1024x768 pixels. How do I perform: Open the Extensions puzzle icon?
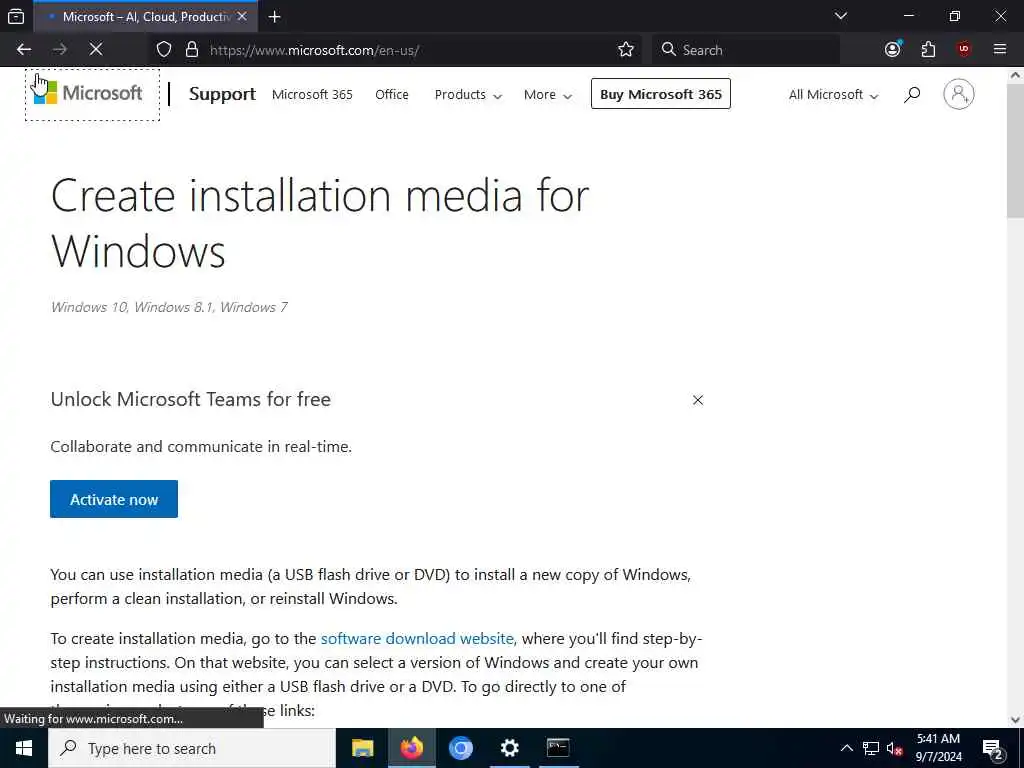928,49
